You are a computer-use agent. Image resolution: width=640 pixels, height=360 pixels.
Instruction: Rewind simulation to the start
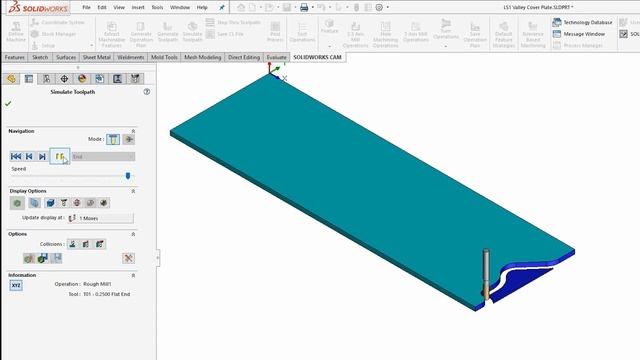(x=16, y=156)
